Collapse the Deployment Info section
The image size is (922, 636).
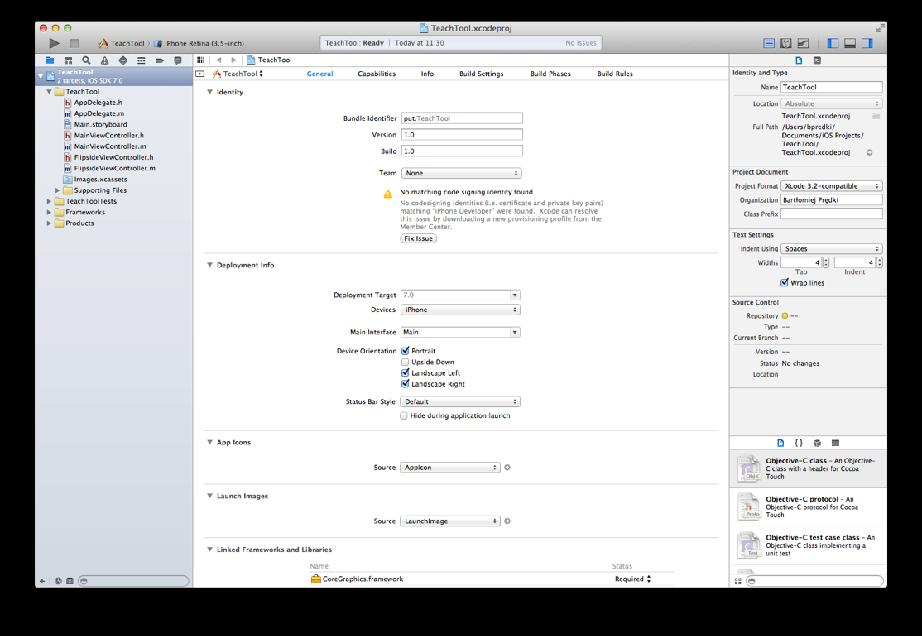pyautogui.click(x=209, y=265)
